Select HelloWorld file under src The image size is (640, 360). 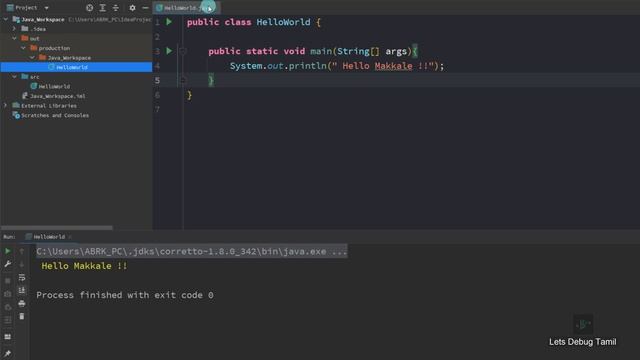tap(54, 87)
